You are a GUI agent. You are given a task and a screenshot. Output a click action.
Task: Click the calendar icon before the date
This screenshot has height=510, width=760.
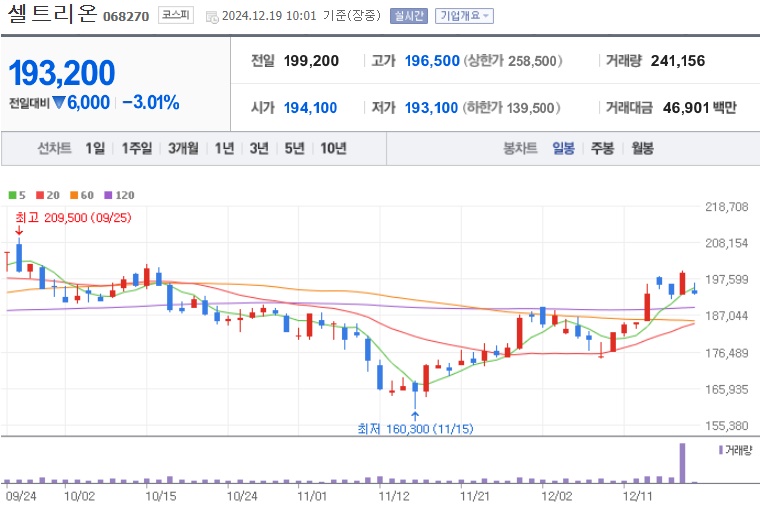(212, 17)
